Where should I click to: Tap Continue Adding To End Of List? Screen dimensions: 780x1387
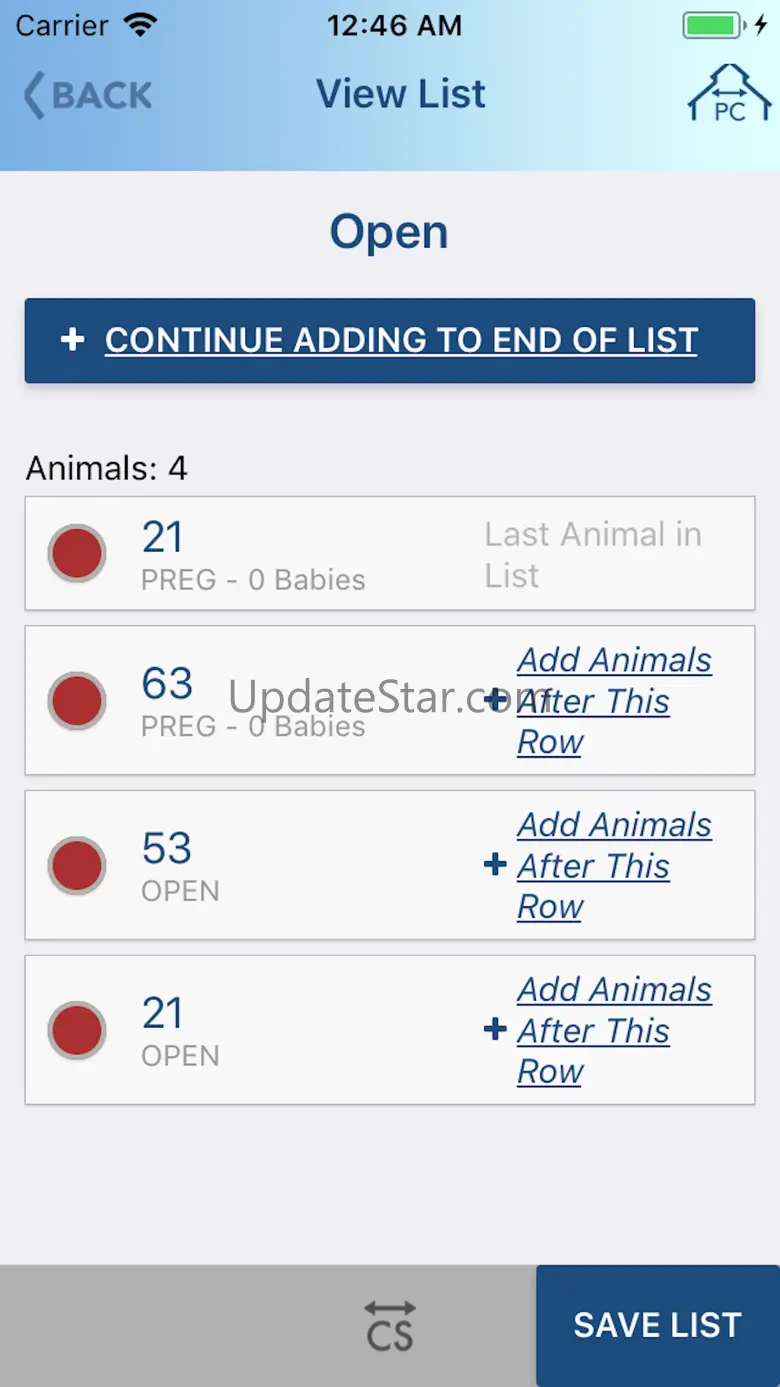pos(400,340)
